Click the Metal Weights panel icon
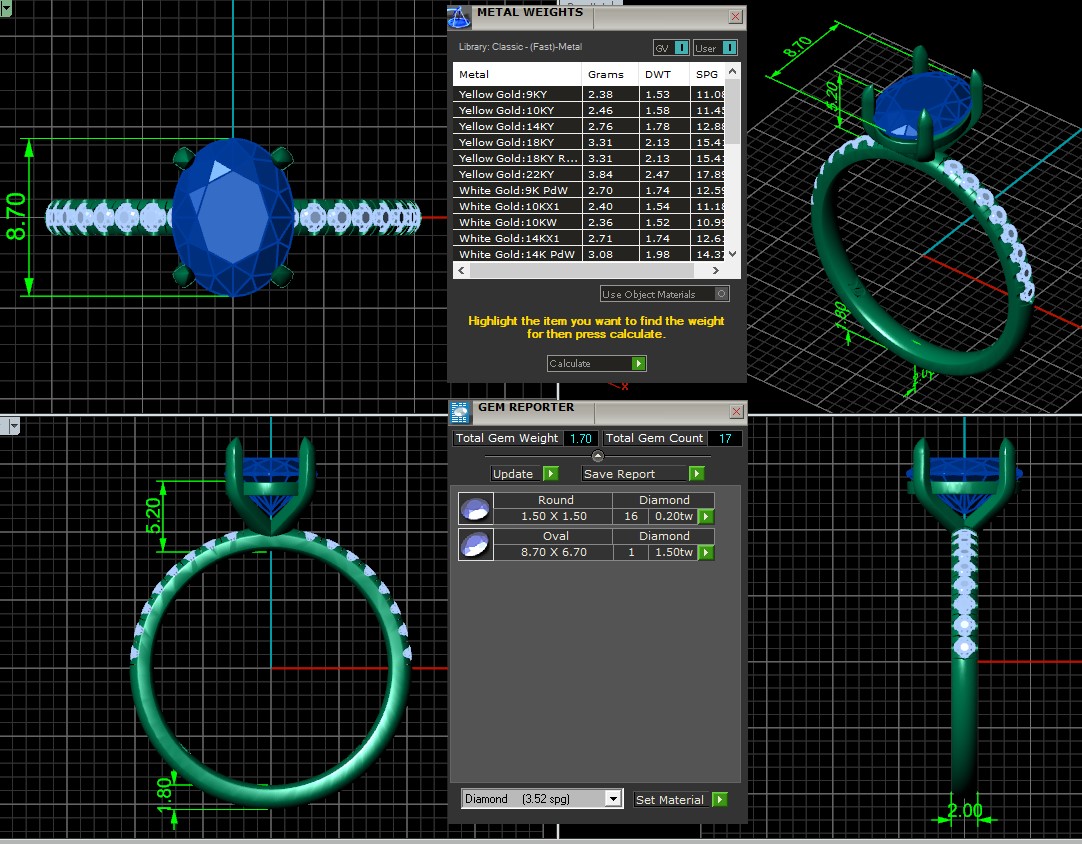The width and height of the screenshot is (1082, 844). pos(459,16)
